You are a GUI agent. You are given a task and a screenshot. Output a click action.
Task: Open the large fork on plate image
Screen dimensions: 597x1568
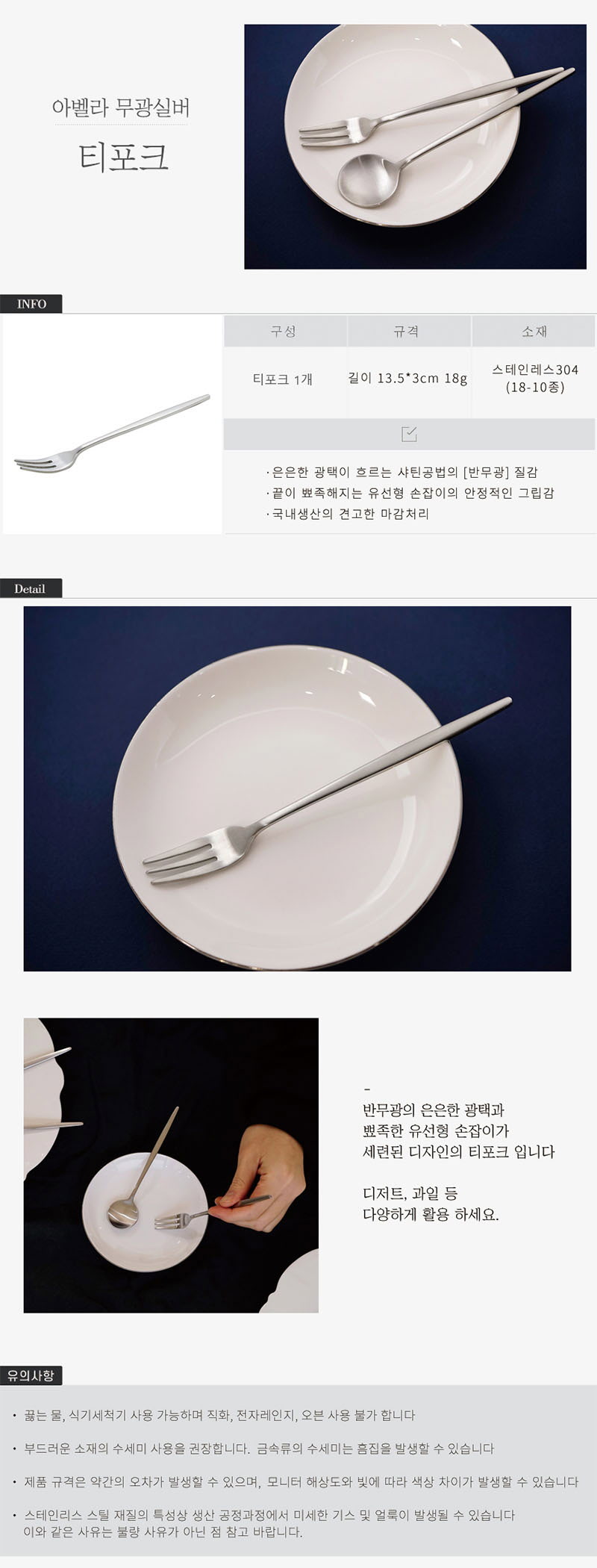[x=297, y=788]
